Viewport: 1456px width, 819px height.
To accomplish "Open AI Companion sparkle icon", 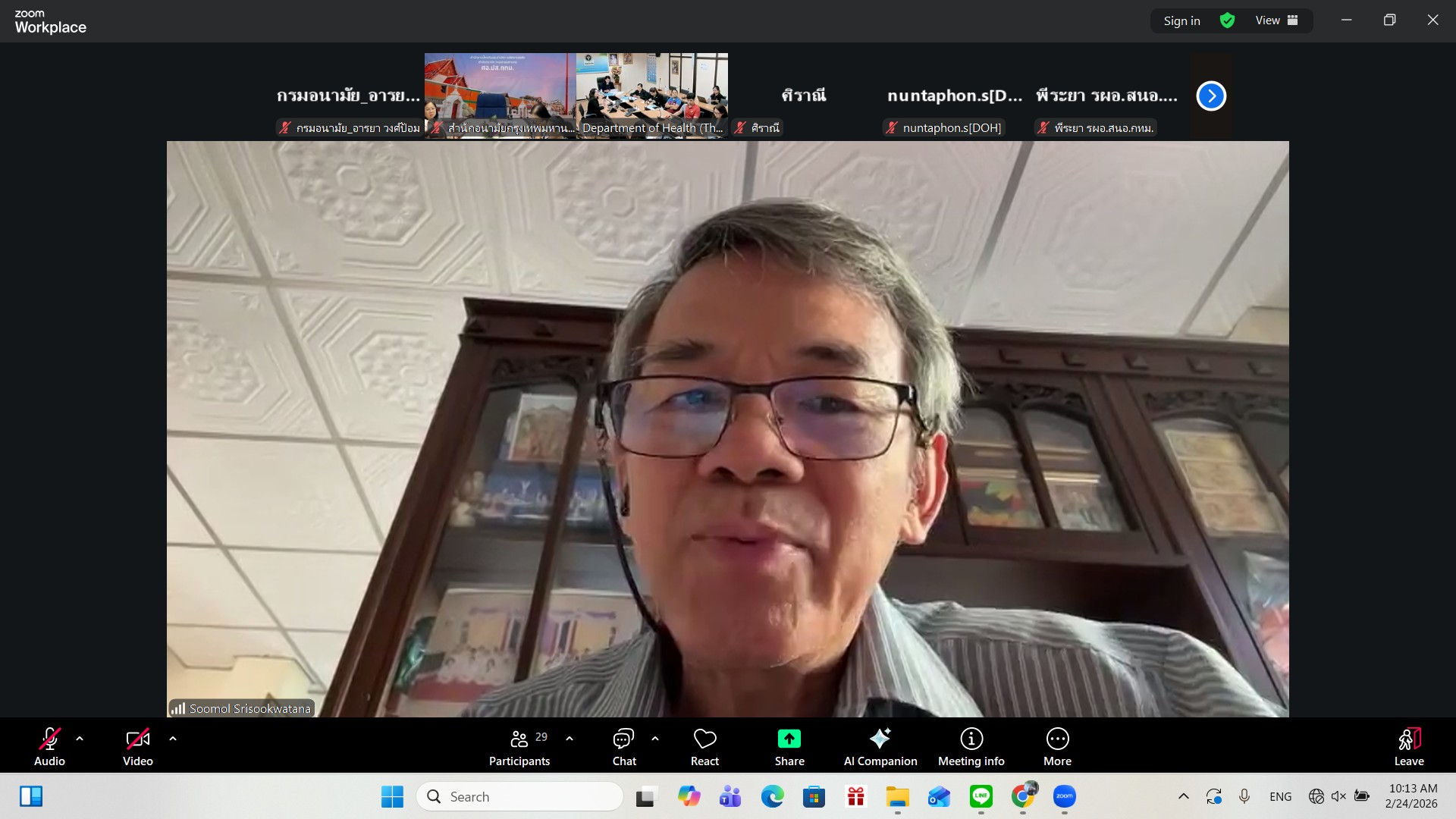I will pyautogui.click(x=880, y=739).
